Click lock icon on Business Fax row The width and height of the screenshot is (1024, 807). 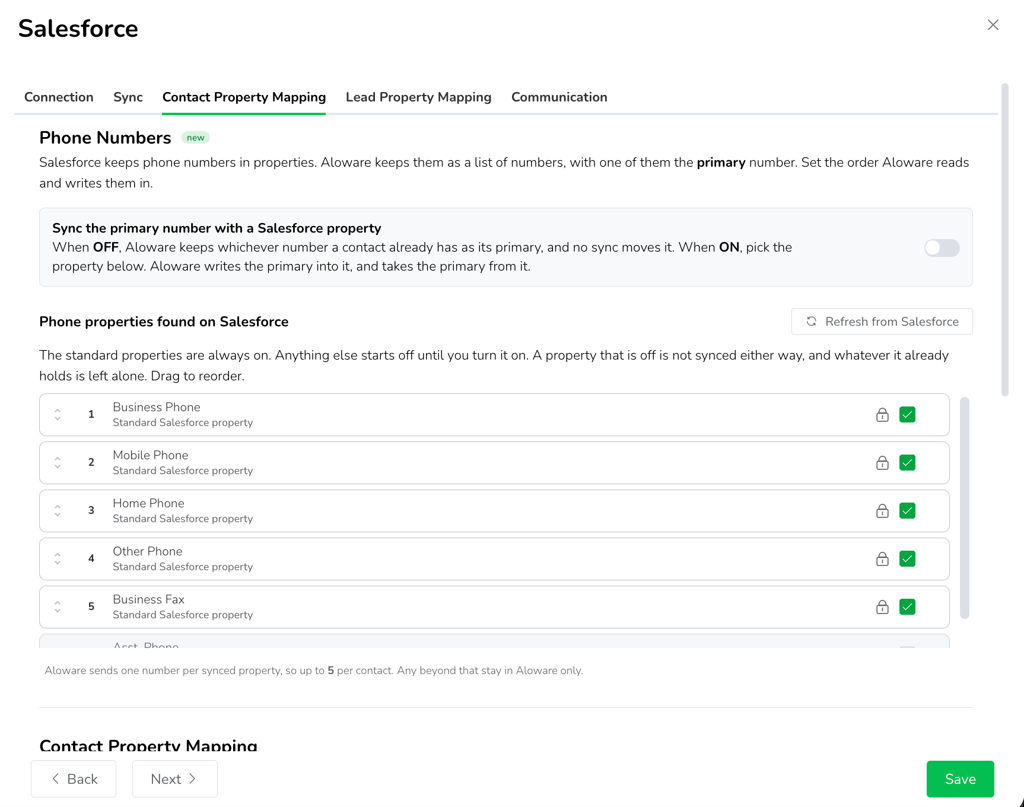(x=882, y=607)
